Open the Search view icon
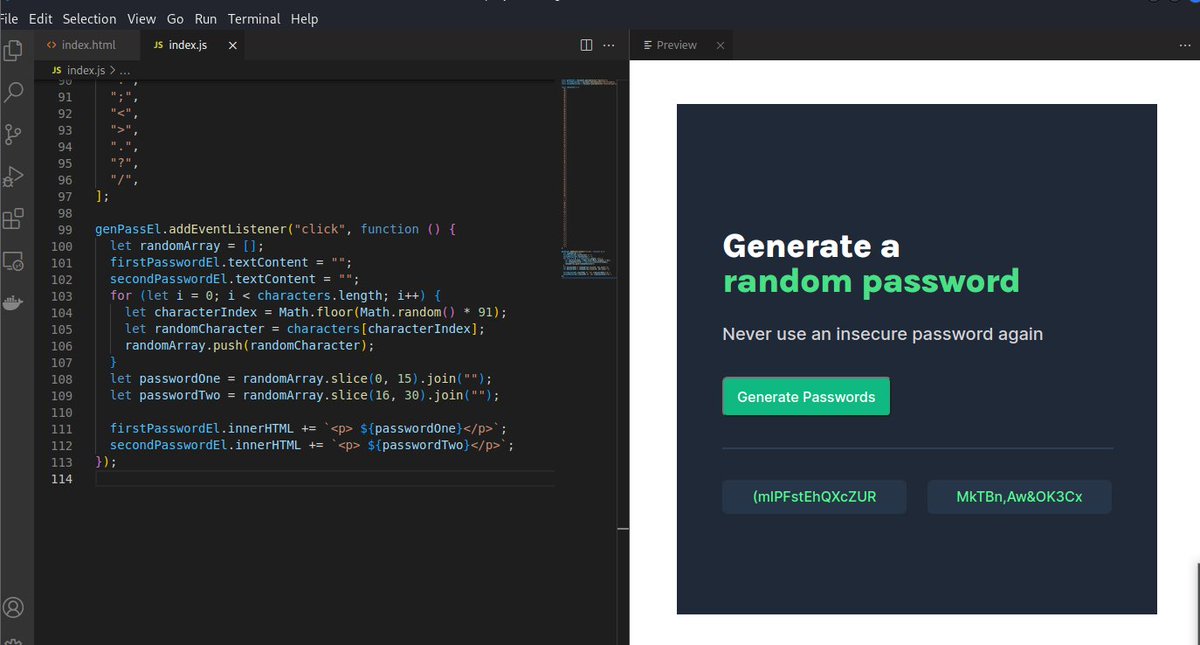The width and height of the screenshot is (1200, 645). 13,92
